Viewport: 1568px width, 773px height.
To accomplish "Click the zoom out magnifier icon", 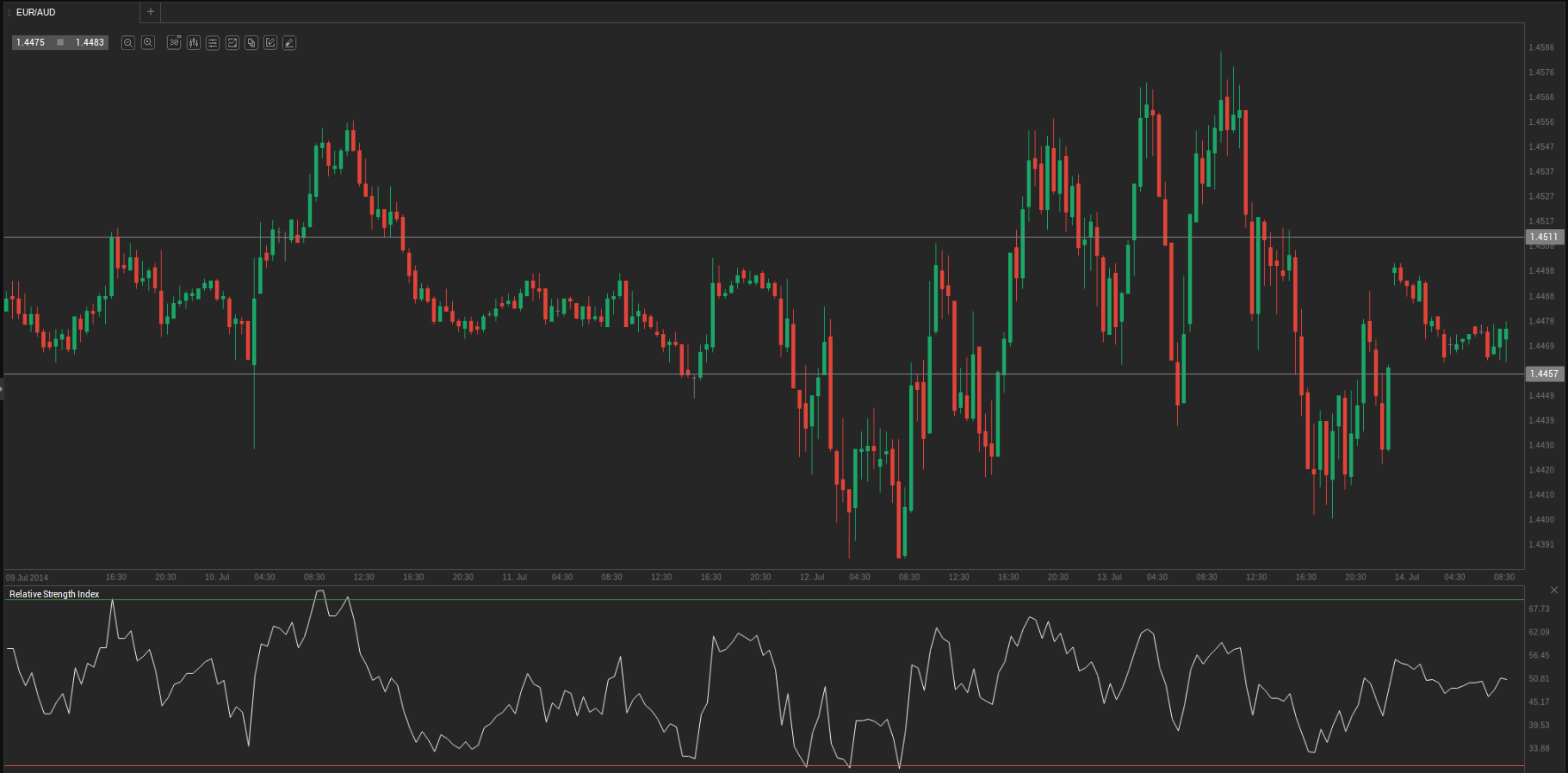I will point(128,42).
